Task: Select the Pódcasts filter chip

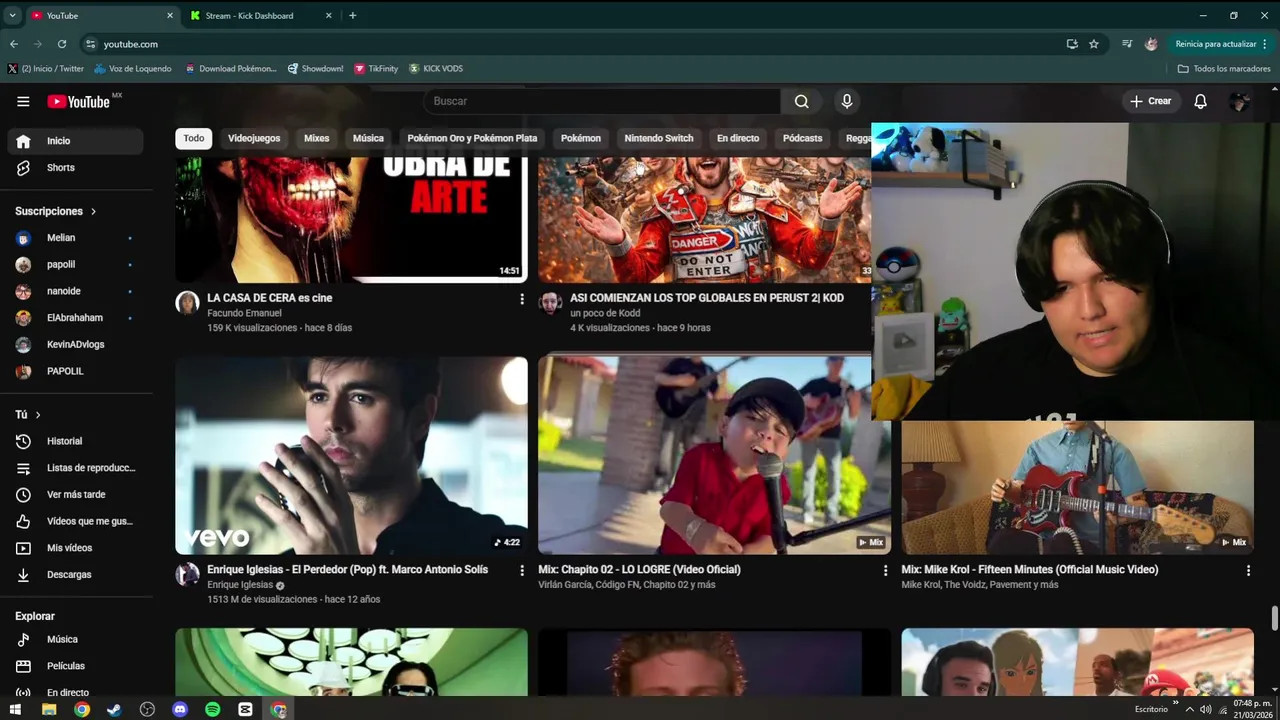Action: pyautogui.click(x=802, y=138)
